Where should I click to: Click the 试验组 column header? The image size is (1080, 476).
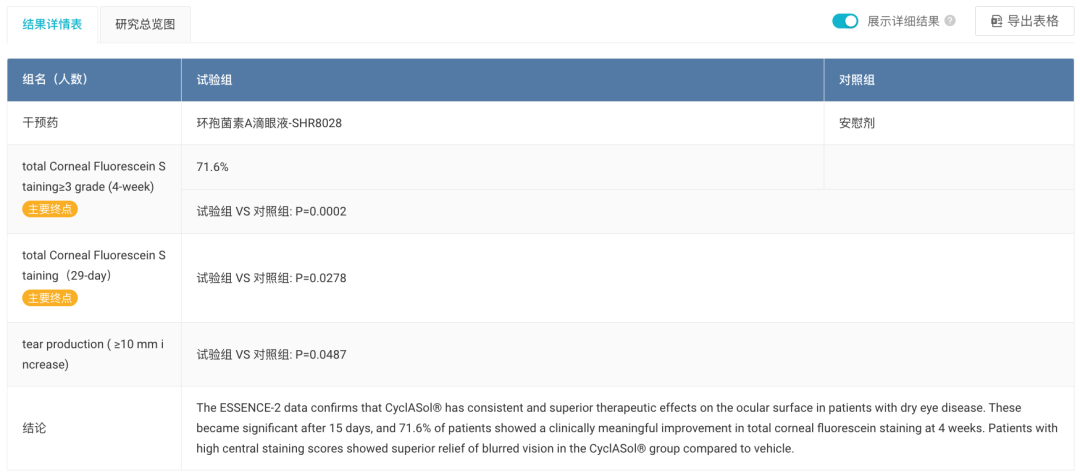tap(503, 80)
